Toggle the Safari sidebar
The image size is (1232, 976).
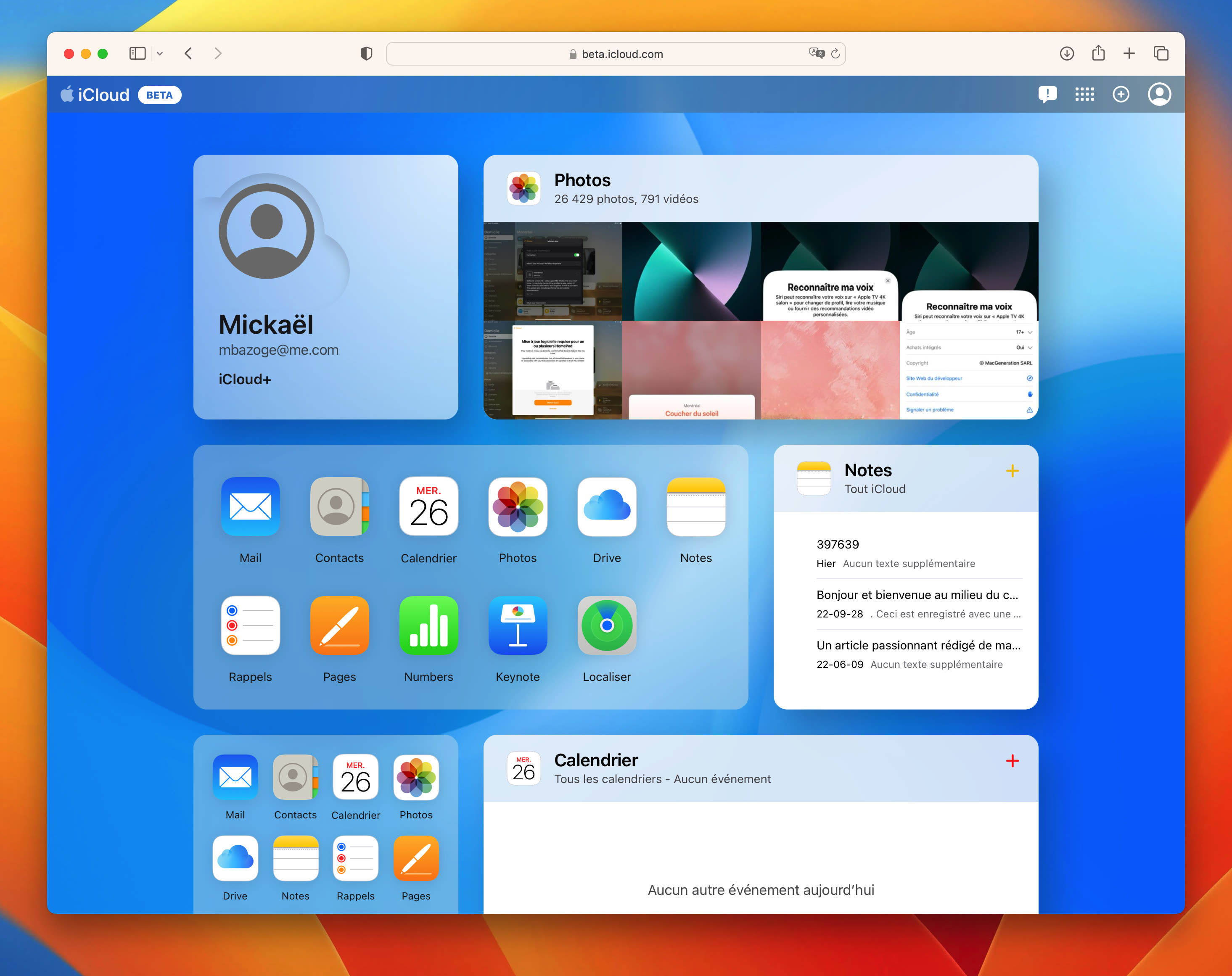[x=137, y=54]
